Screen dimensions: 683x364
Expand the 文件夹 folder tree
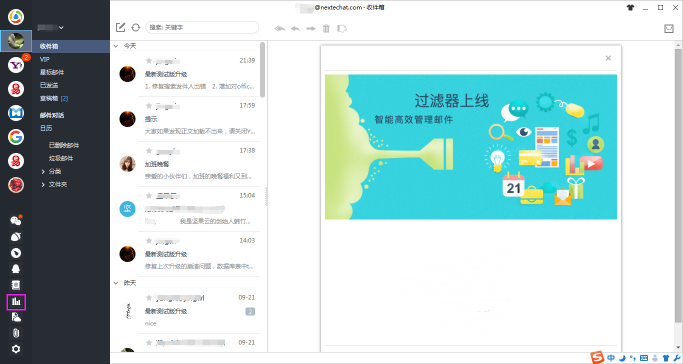pyautogui.click(x=43, y=185)
